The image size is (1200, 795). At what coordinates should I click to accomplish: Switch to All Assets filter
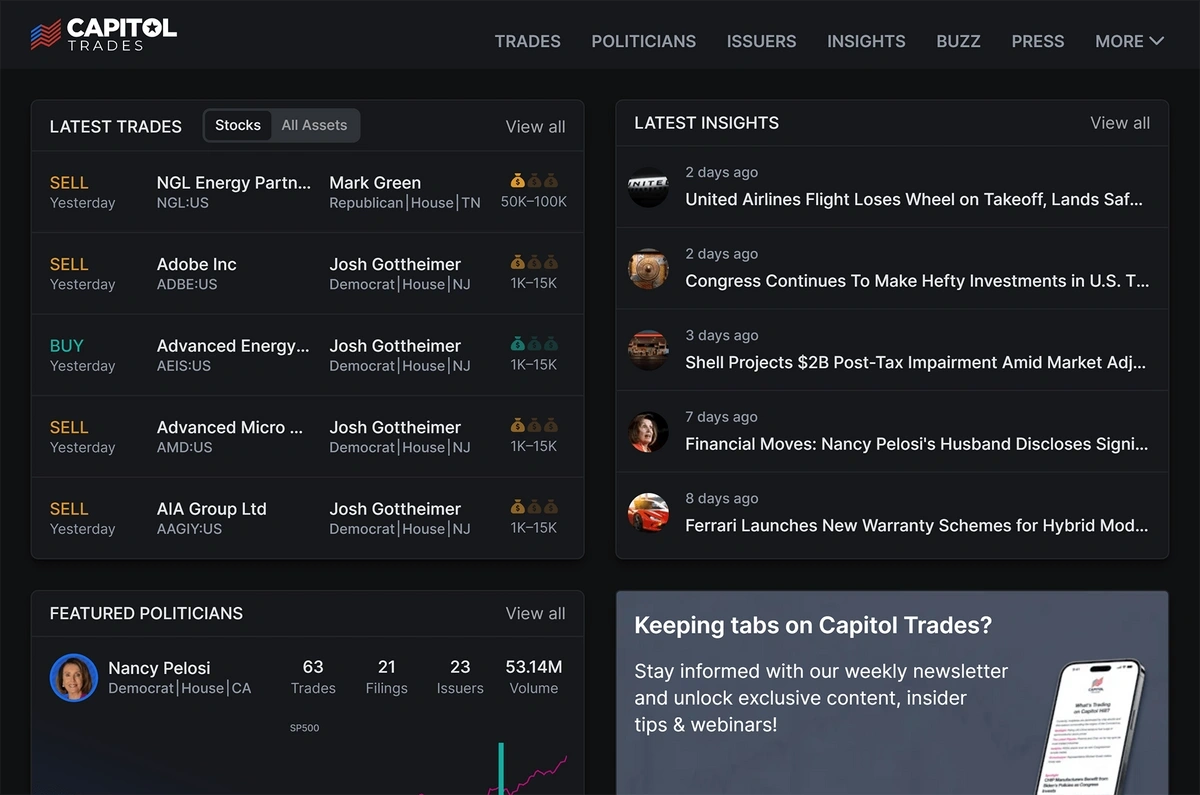point(314,125)
